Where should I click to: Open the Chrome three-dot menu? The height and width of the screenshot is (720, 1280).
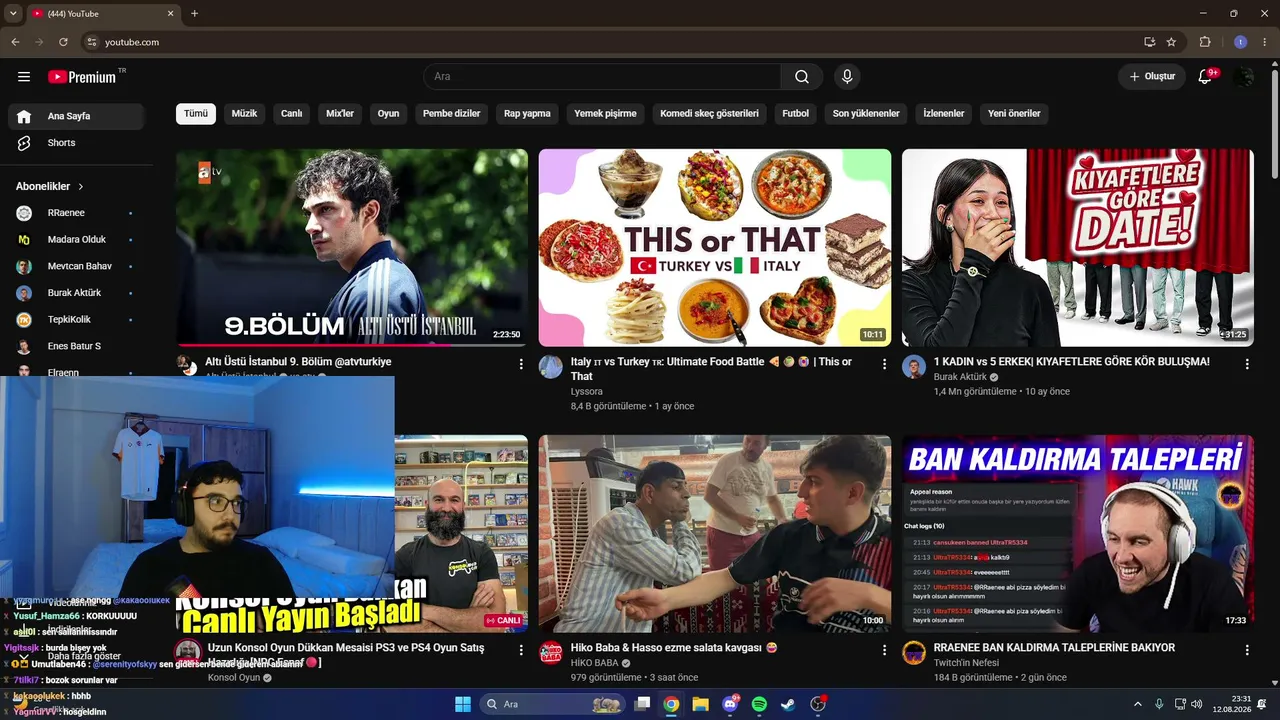(x=1264, y=42)
